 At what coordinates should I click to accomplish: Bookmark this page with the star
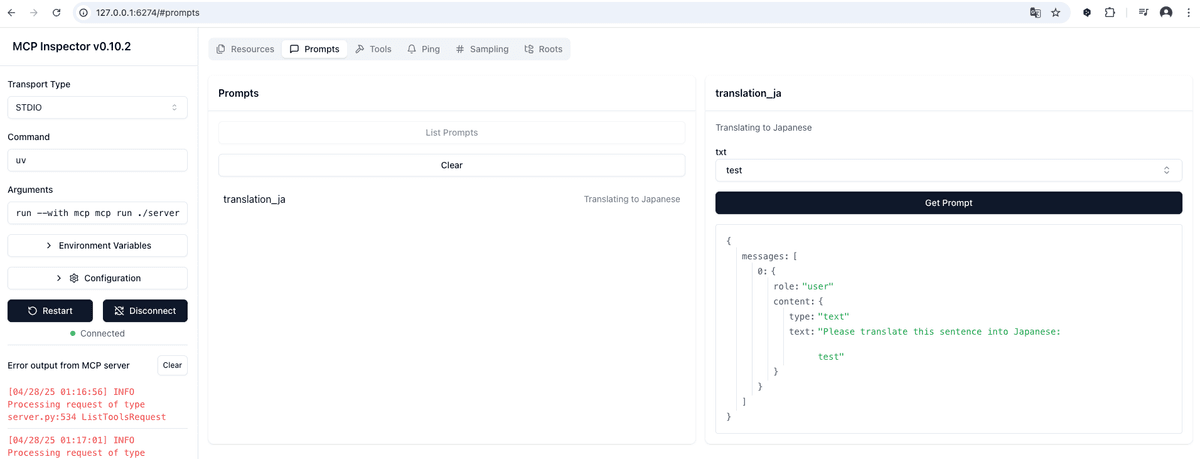pos(1056,13)
